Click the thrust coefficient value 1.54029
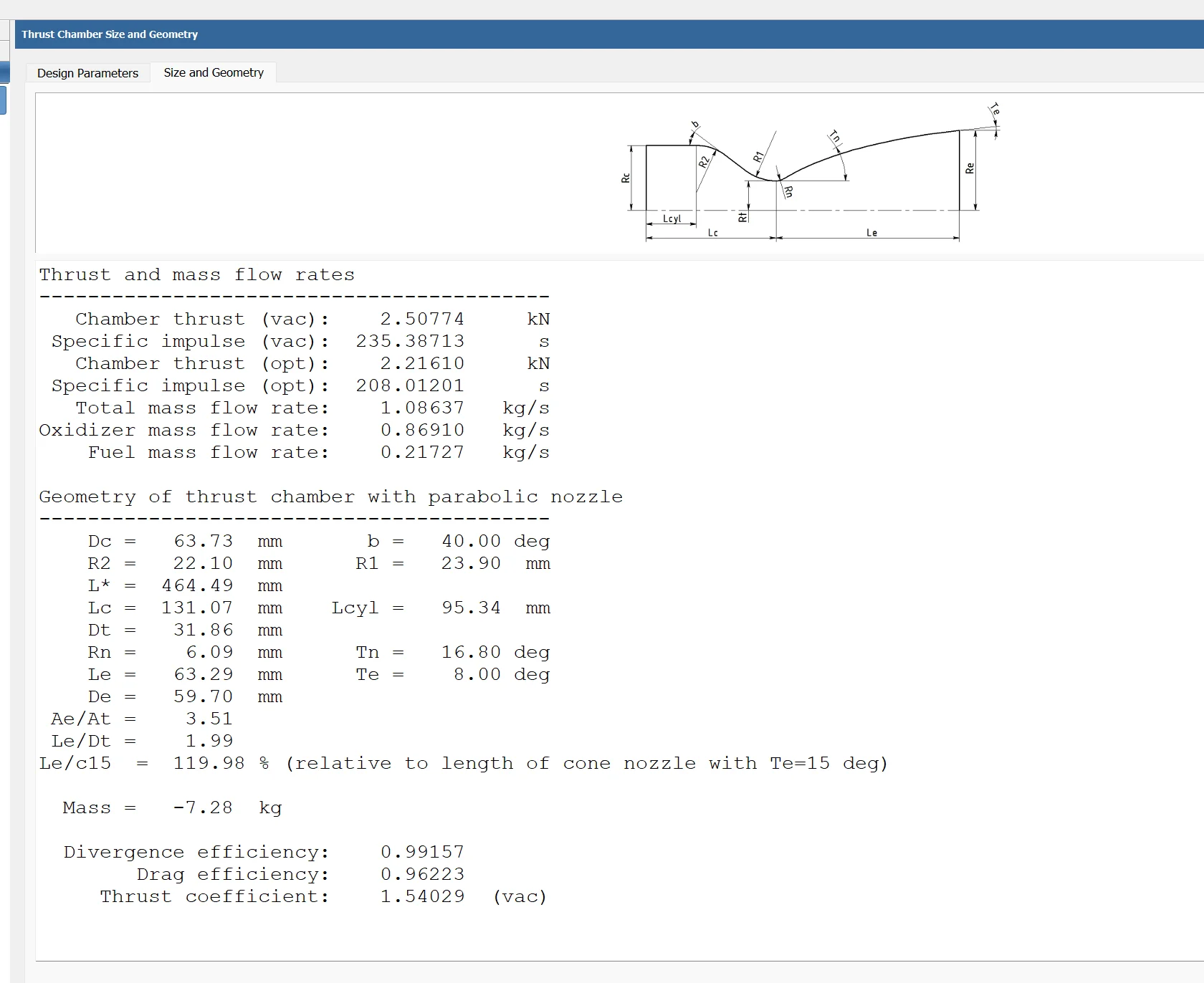Screen dimensions: 1204x983 click(421, 896)
